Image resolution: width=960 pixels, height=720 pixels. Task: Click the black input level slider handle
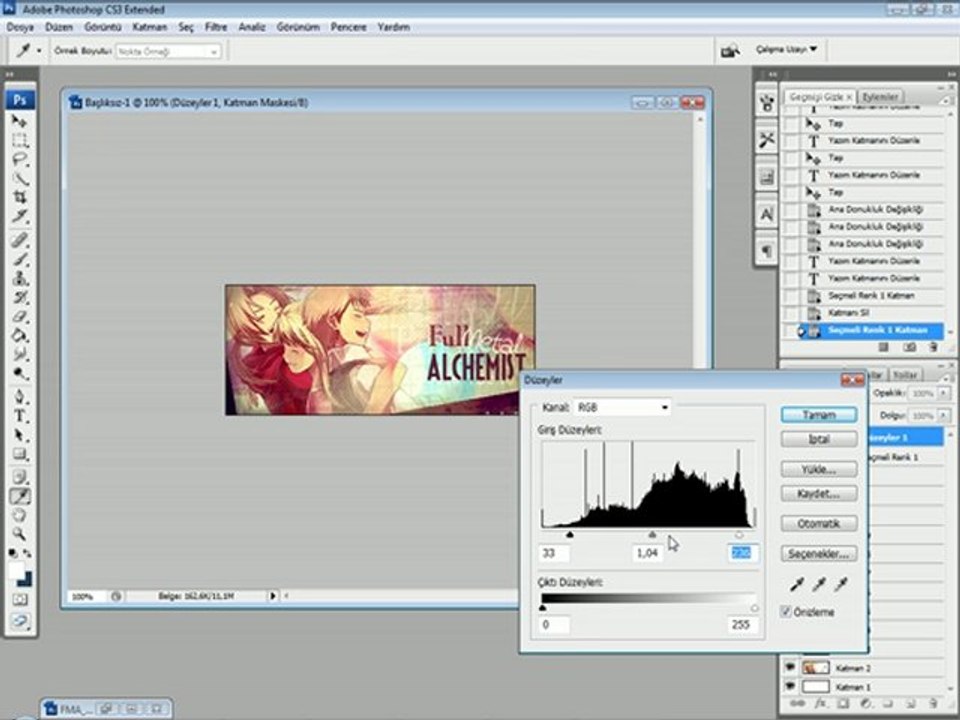click(569, 534)
